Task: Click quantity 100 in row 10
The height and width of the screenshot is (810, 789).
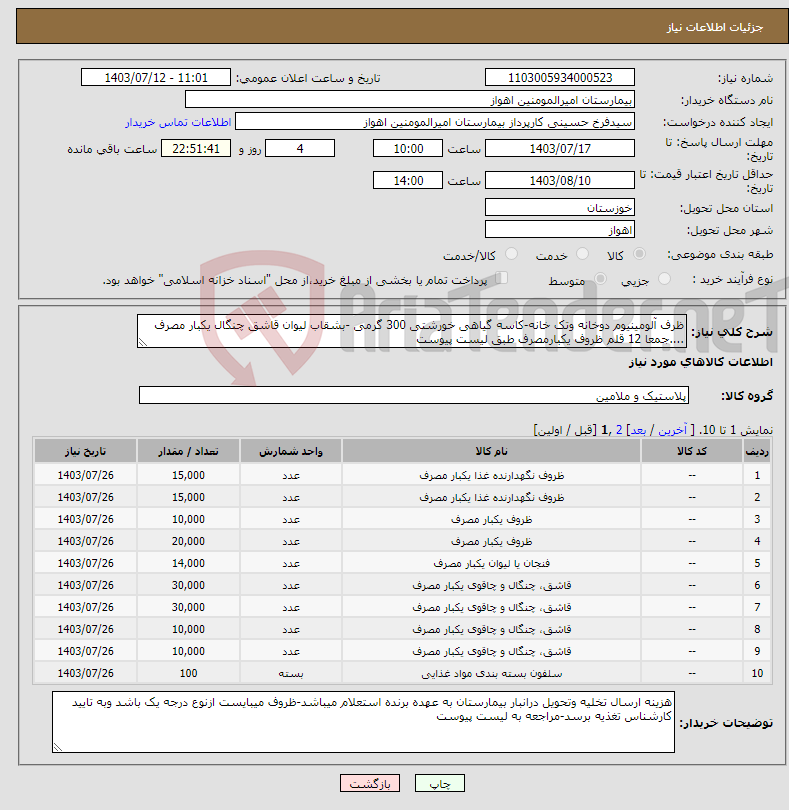Action: click(188, 673)
